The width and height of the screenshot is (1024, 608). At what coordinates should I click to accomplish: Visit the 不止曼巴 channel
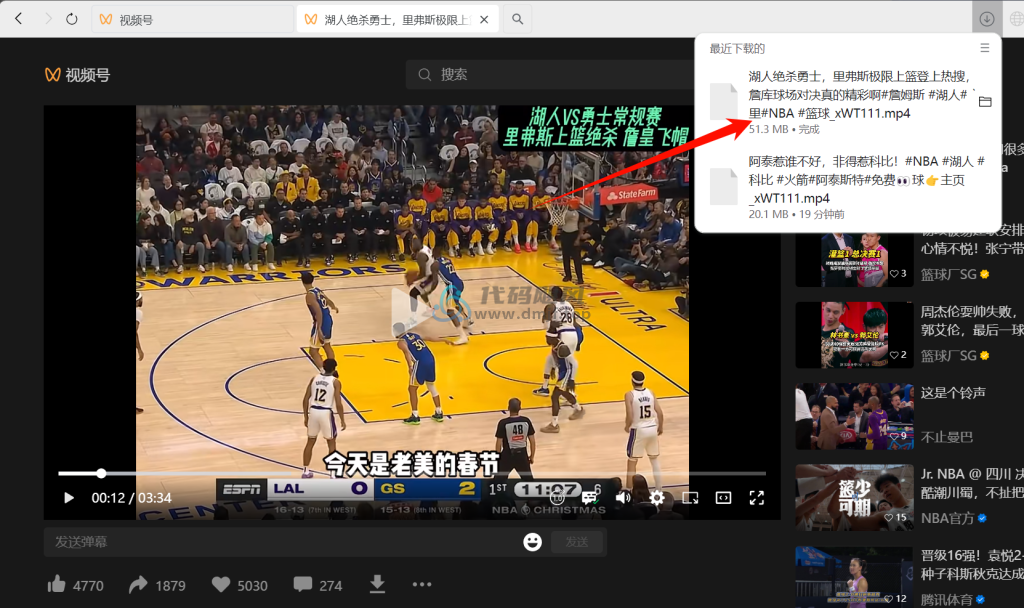(x=946, y=437)
